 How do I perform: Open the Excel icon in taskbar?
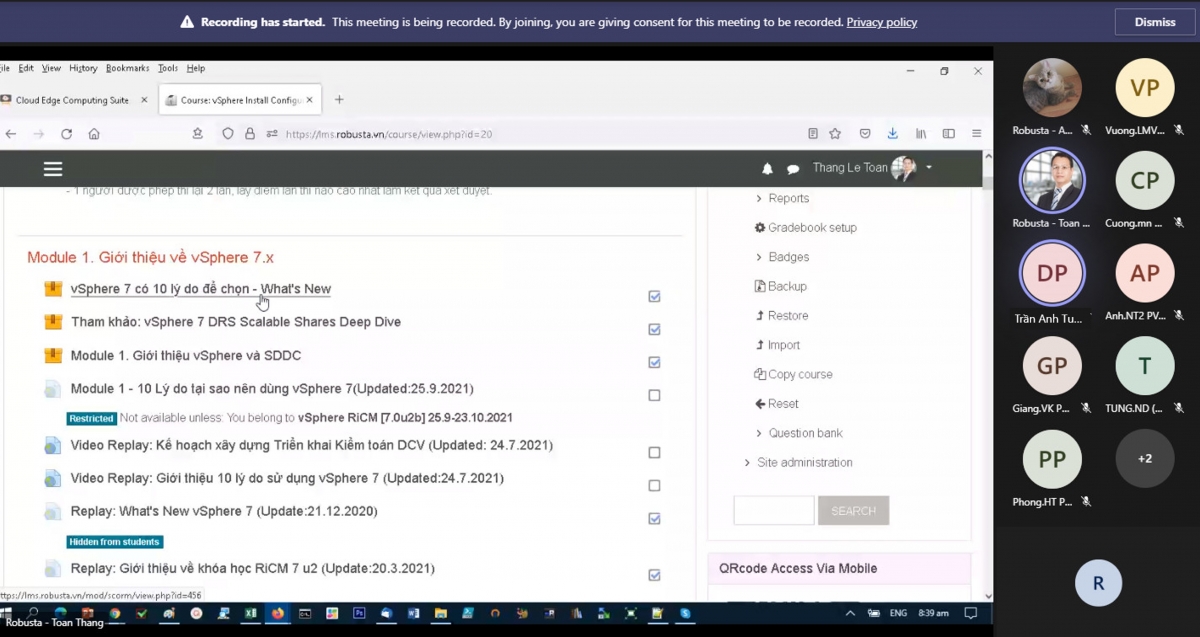tap(250, 613)
